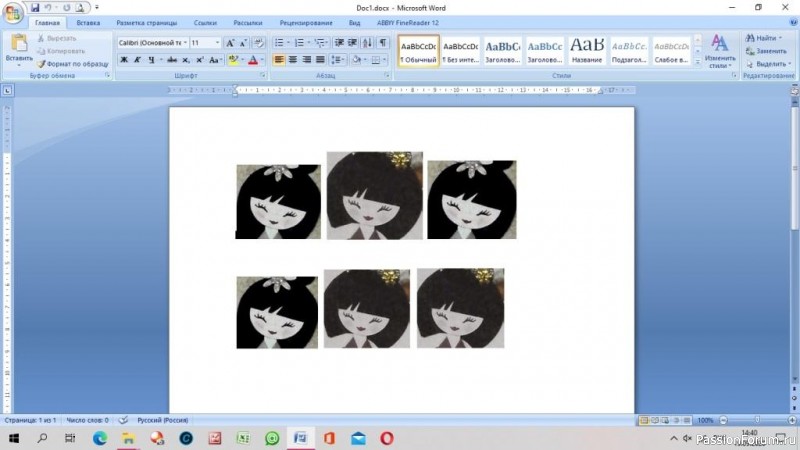The height and width of the screenshot is (450, 800).
Task: Click the font color letter A
Action: point(251,60)
